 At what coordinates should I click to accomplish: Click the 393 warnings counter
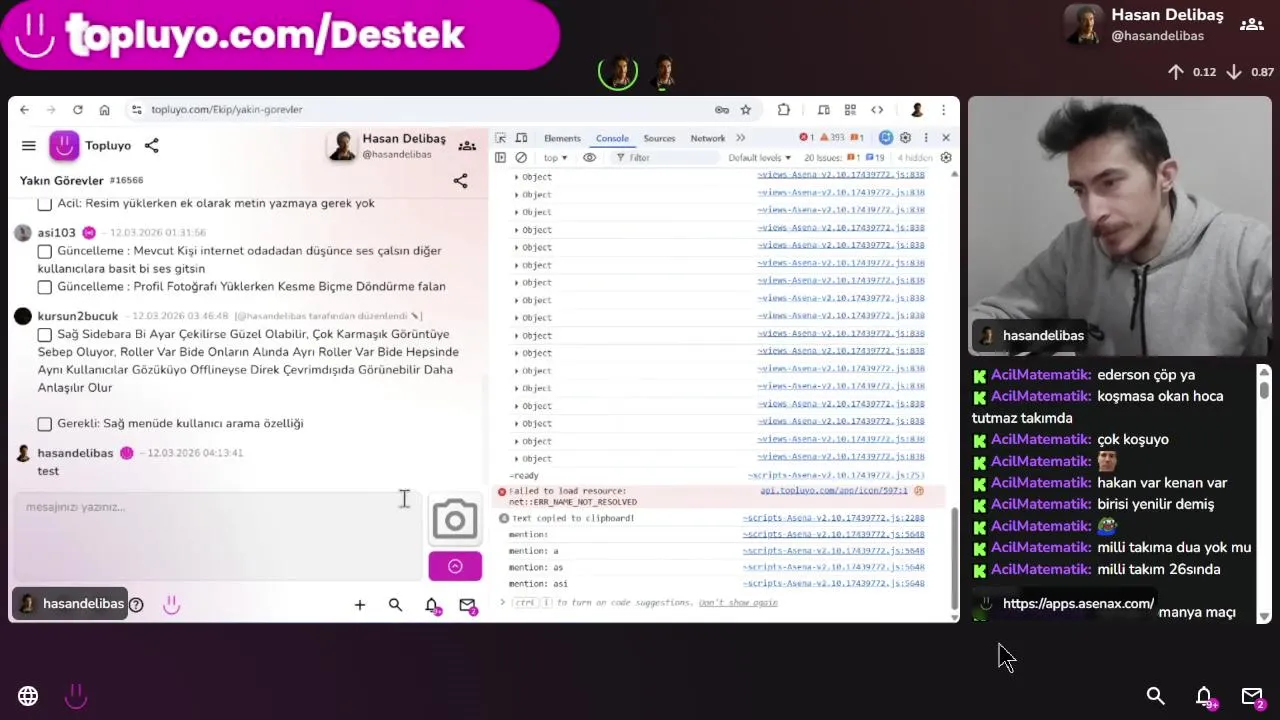pyautogui.click(x=833, y=138)
